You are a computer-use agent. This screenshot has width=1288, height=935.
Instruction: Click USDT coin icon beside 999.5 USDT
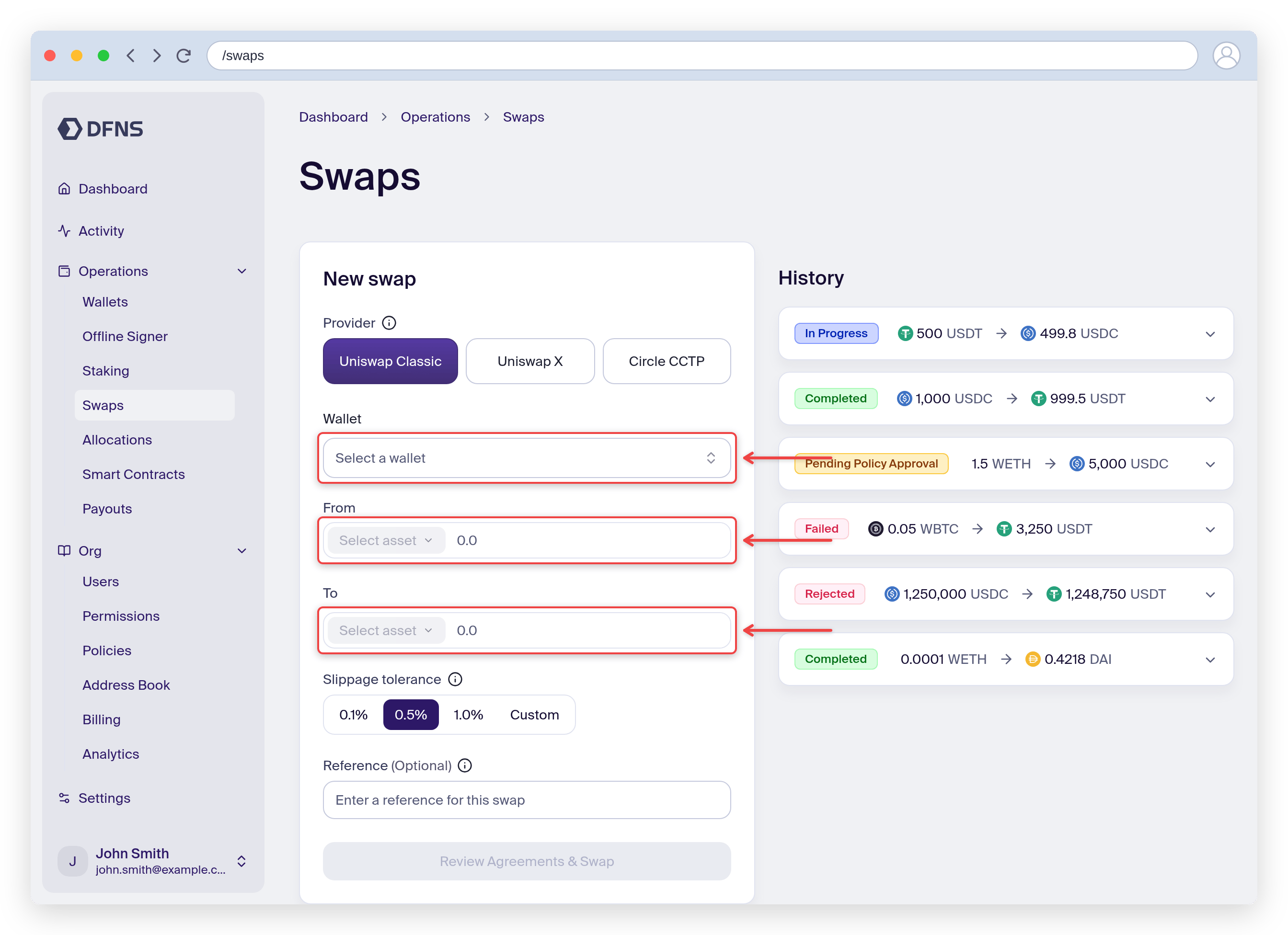[1039, 399]
